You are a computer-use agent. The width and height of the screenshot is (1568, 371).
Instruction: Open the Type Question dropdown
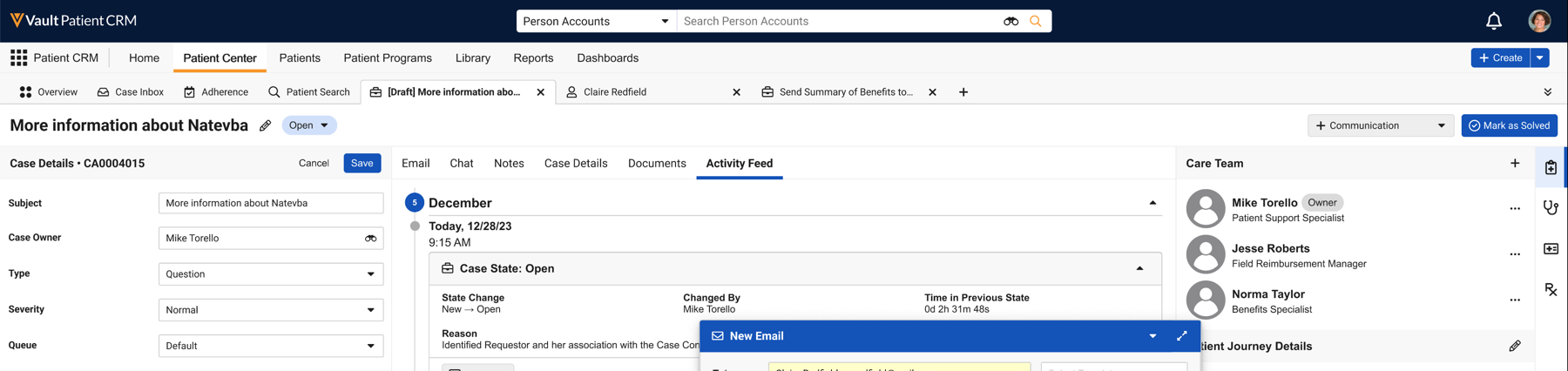271,273
